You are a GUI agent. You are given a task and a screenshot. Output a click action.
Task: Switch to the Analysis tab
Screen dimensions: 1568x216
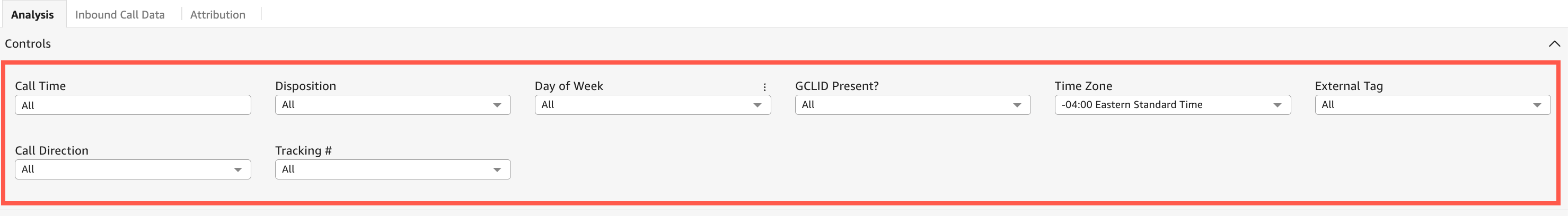coord(32,15)
